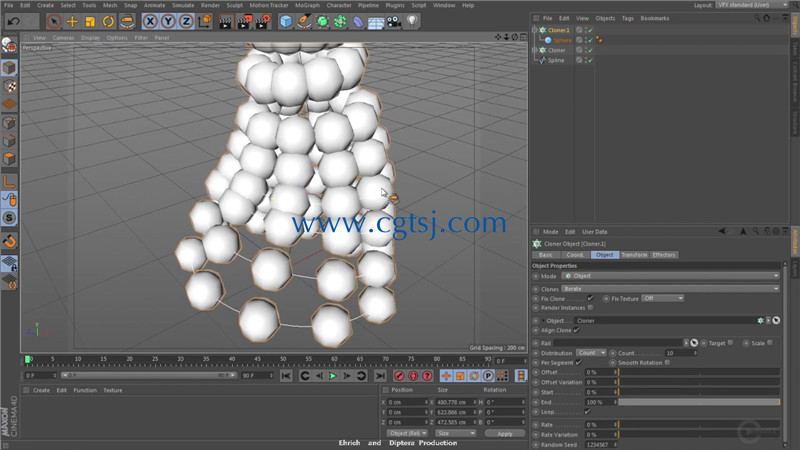Select Cloner.1 in object manager
This screenshot has width=800, height=450.
click(559, 30)
